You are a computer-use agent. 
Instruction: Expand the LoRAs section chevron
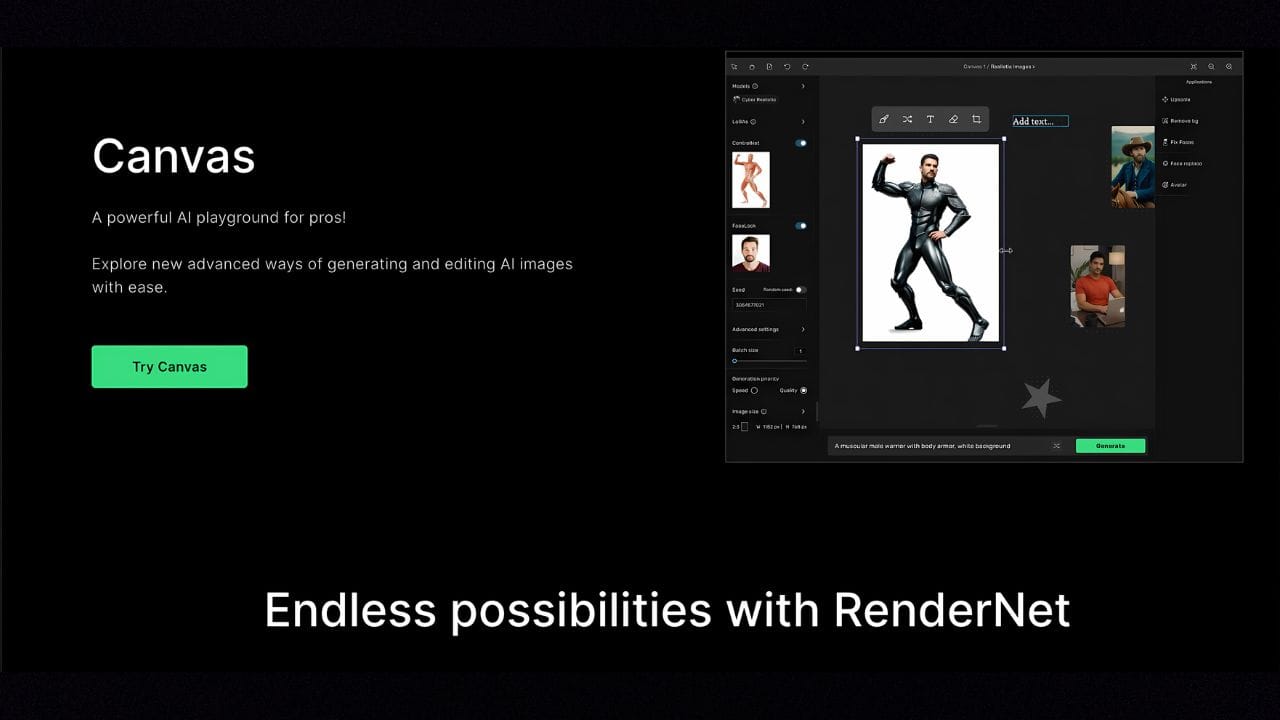[803, 122]
